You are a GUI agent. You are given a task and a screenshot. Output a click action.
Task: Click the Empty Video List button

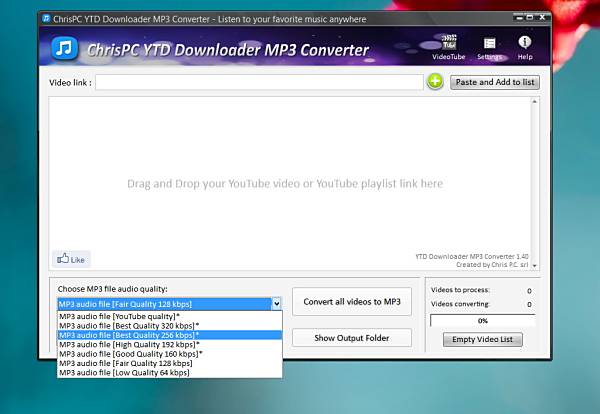click(483, 339)
